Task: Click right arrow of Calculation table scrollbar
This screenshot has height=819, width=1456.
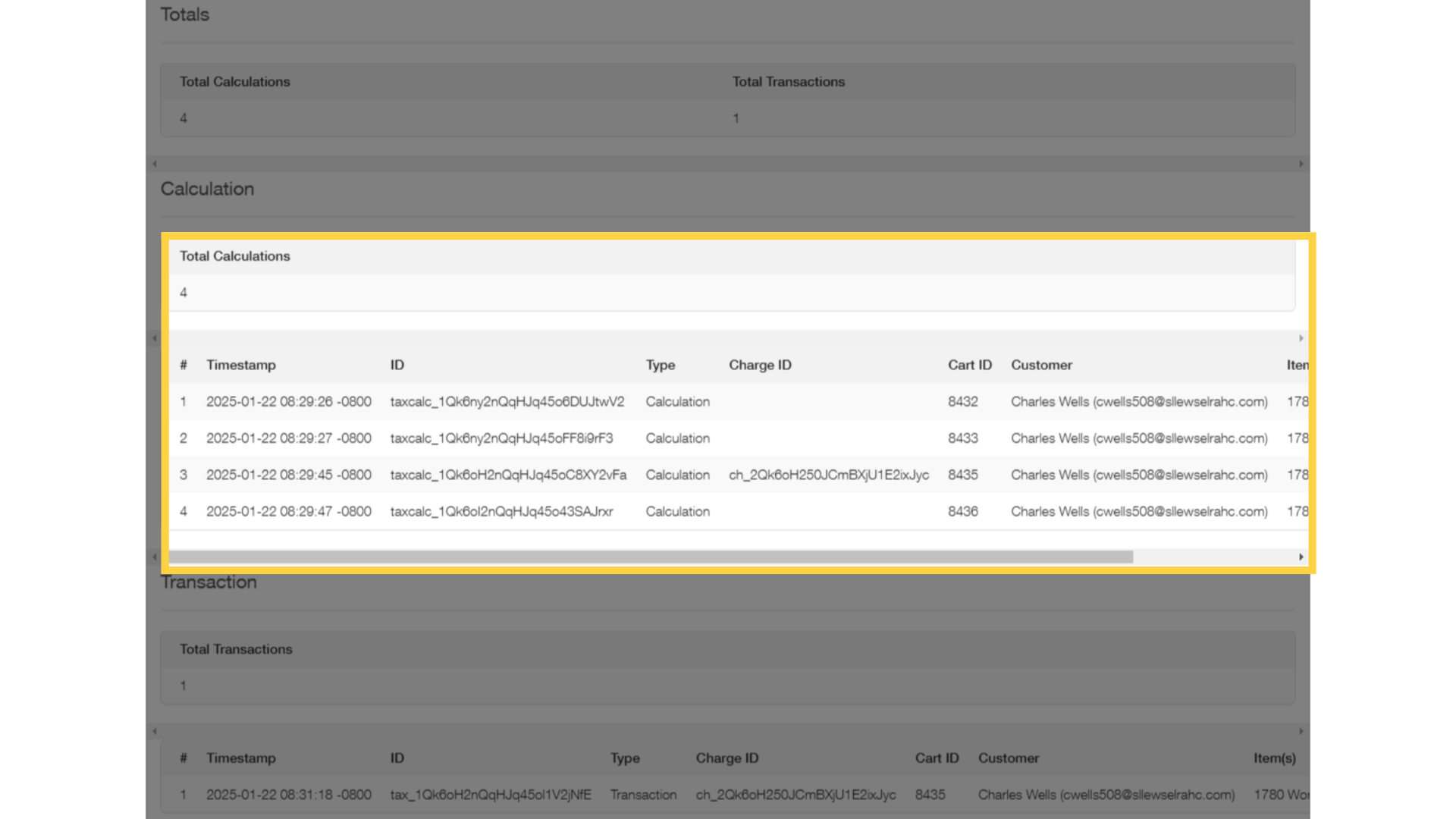Action: coord(1301,557)
